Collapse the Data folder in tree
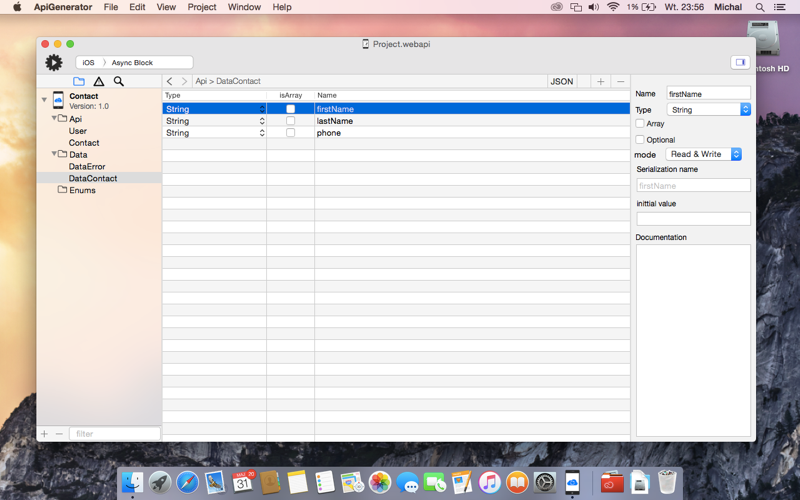Viewport: 800px width, 500px height. click(x=54, y=154)
